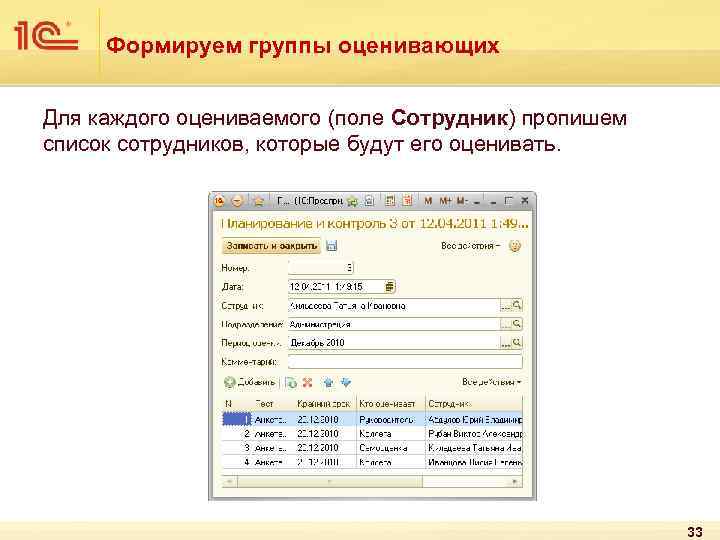Open upper Все действия menu
720x540 pixels.
471,246
